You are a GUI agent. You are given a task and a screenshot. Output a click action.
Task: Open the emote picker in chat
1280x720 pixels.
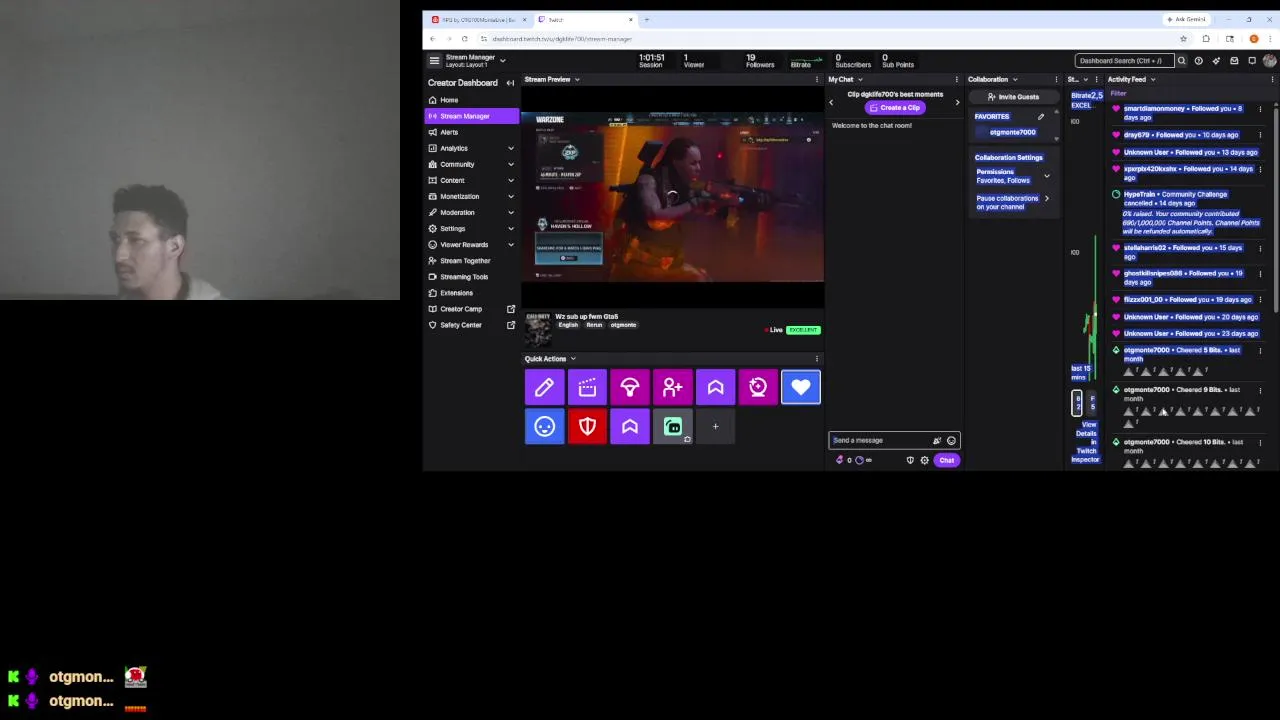click(951, 441)
